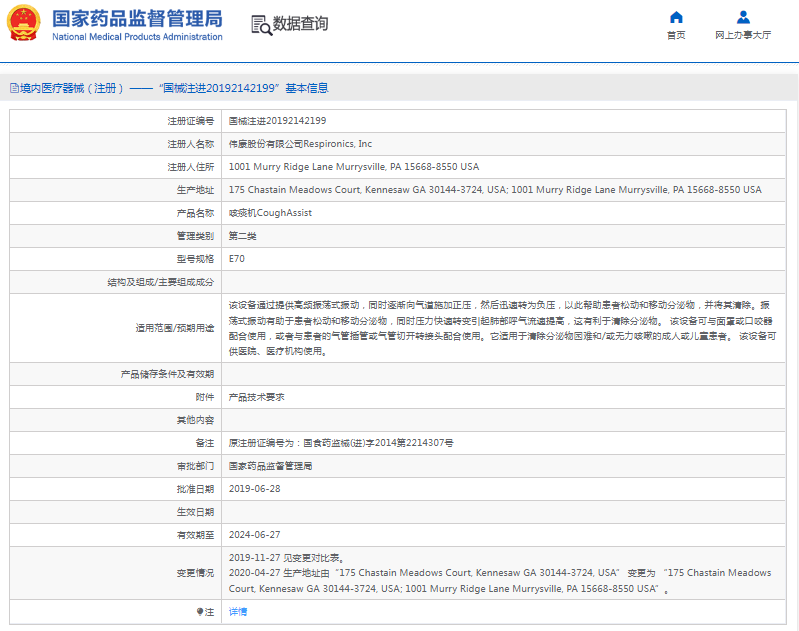Click the bullet icon beside 注
The height and width of the screenshot is (631, 799).
(x=200, y=612)
